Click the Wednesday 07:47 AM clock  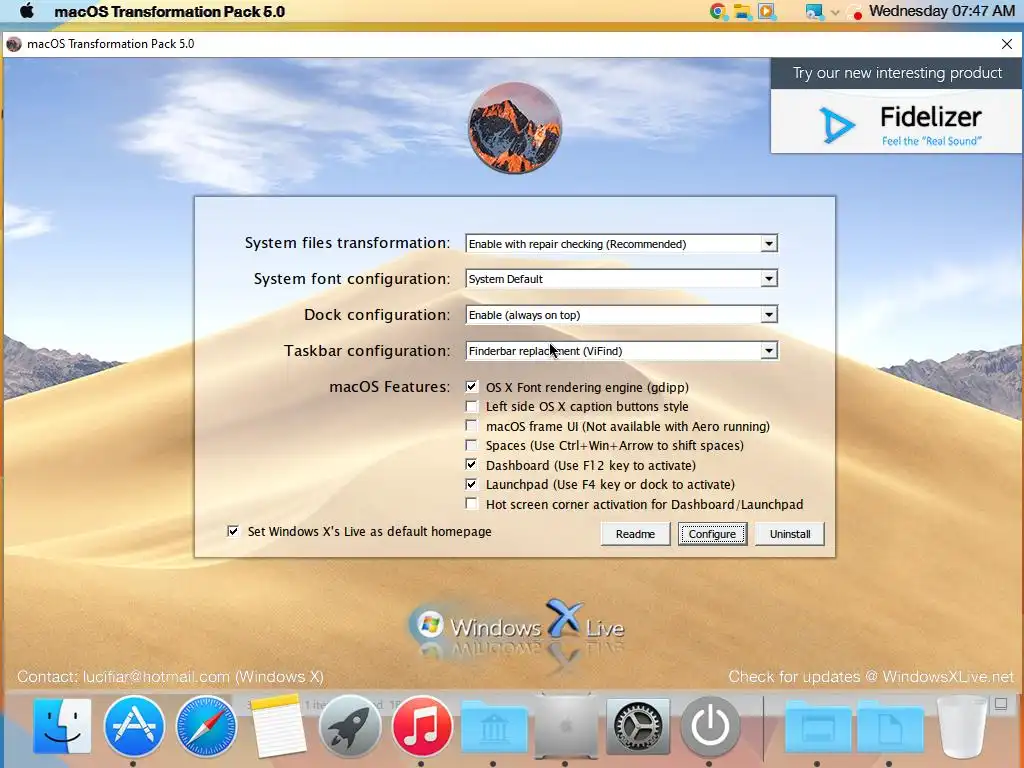pyautogui.click(x=942, y=11)
